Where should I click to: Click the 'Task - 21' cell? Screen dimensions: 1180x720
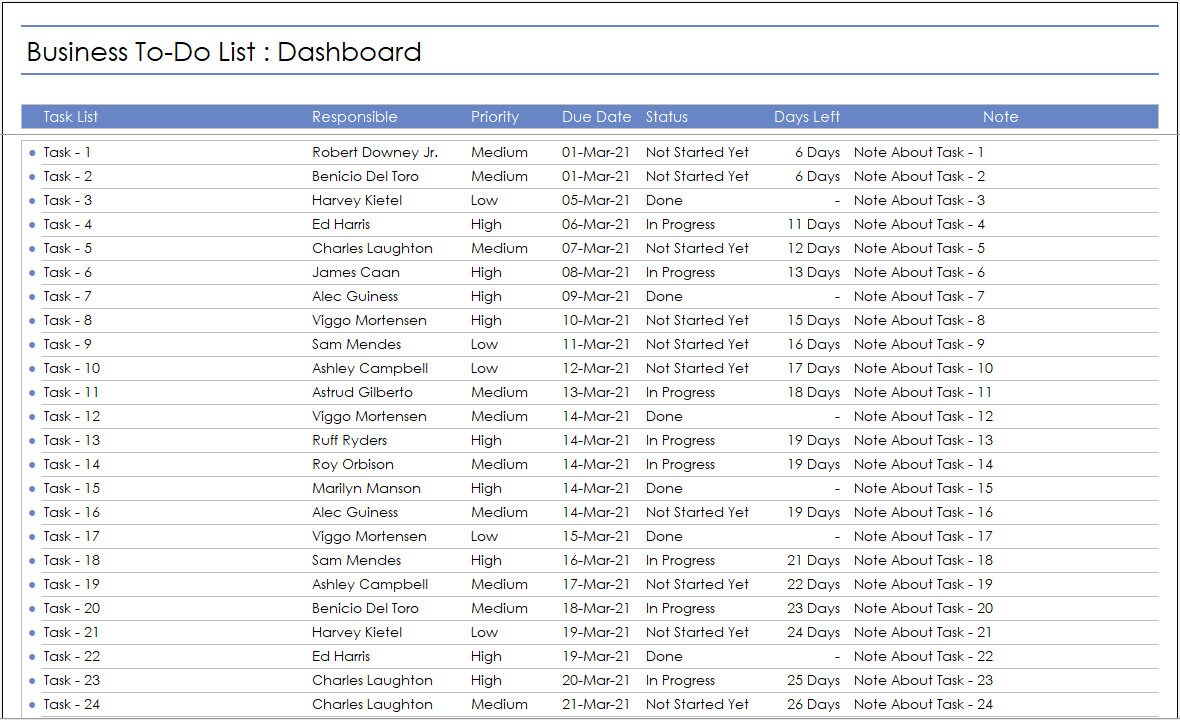pos(71,633)
